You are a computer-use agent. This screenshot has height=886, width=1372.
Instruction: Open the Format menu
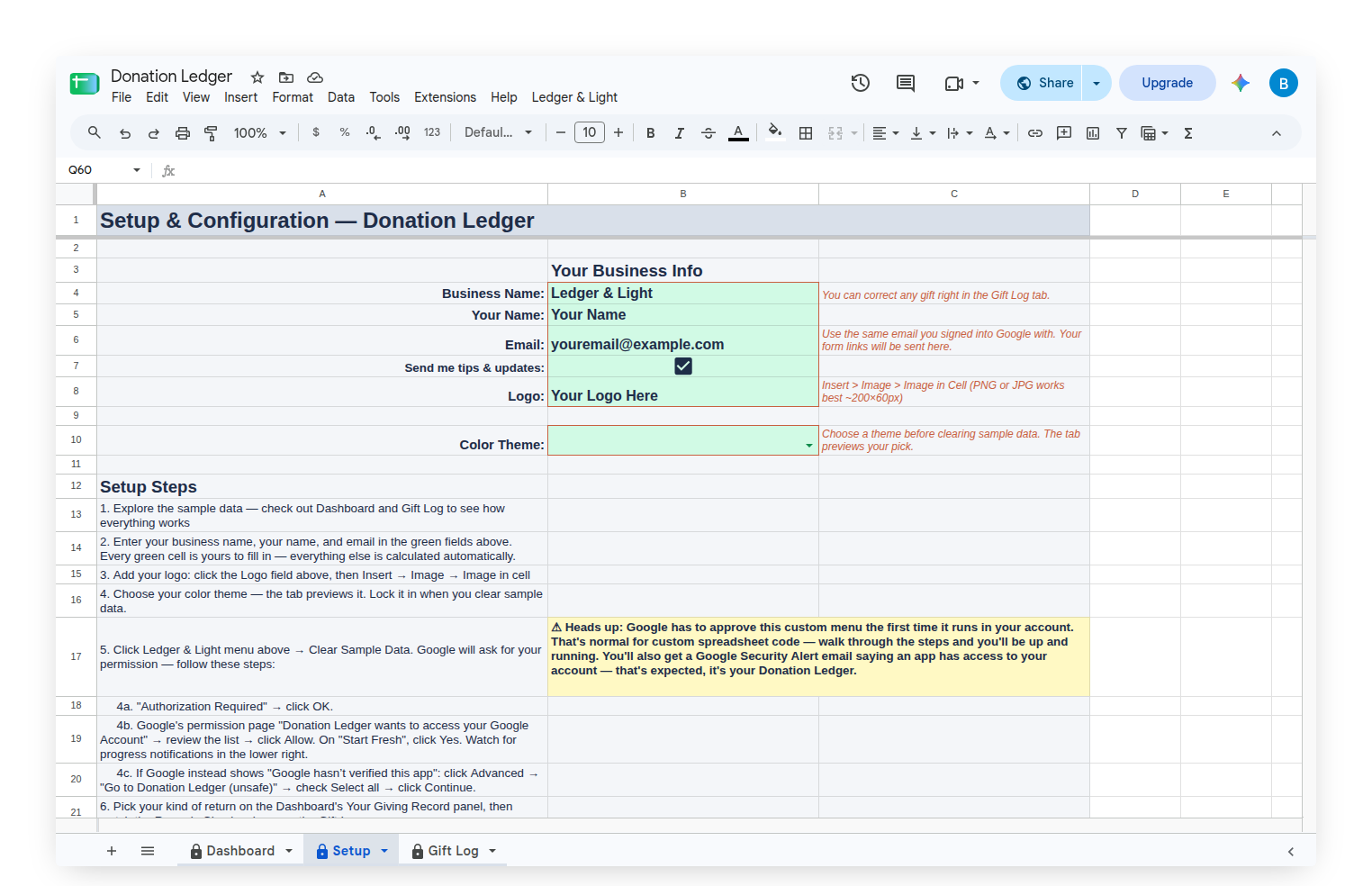point(293,97)
